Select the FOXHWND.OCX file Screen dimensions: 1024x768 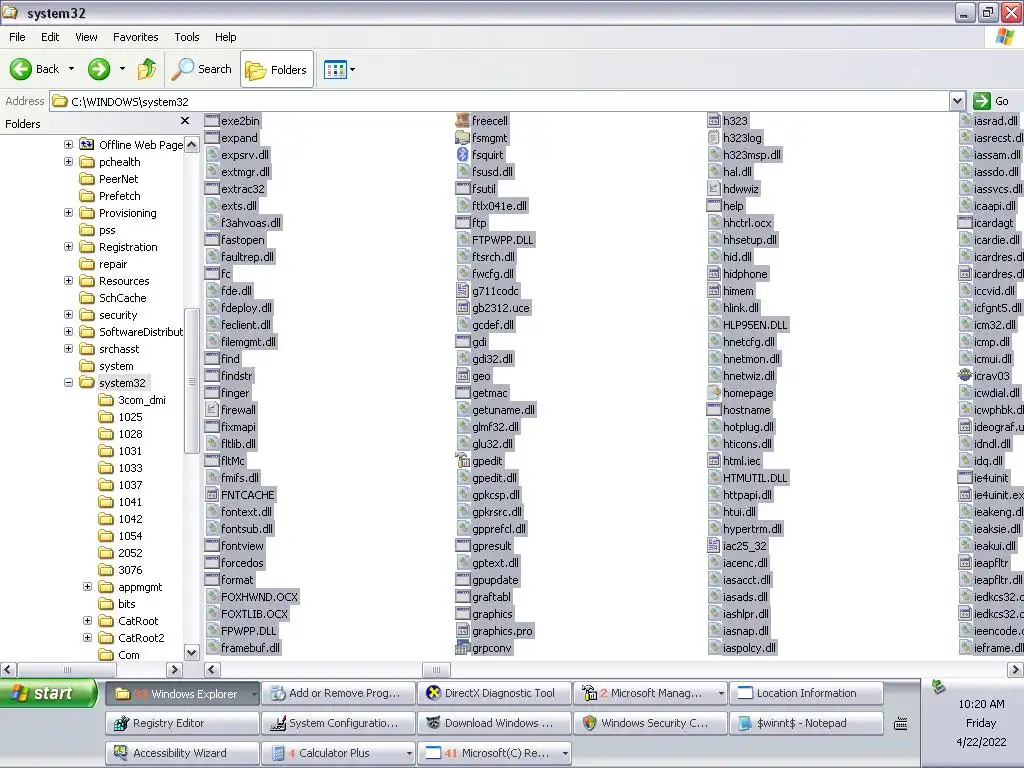tap(259, 597)
